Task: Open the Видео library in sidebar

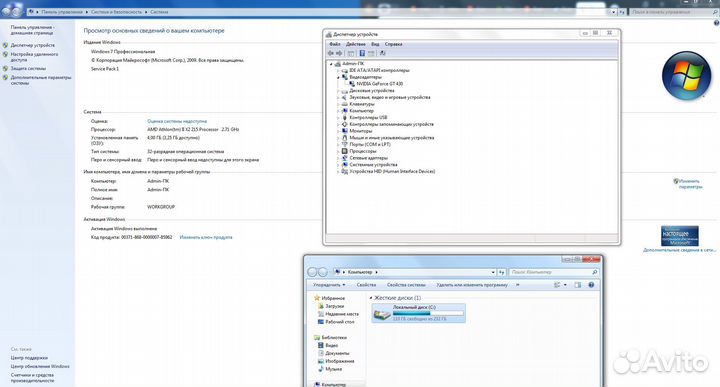Action: (332, 345)
